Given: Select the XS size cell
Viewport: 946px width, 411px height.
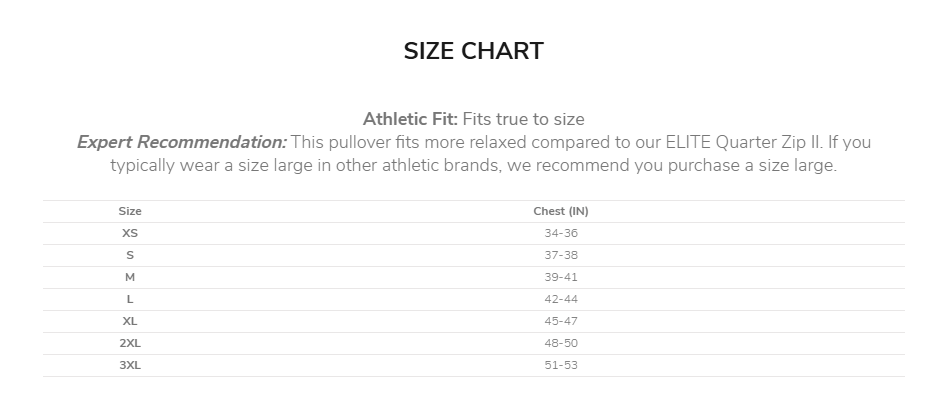Looking at the screenshot, I should pos(130,233).
